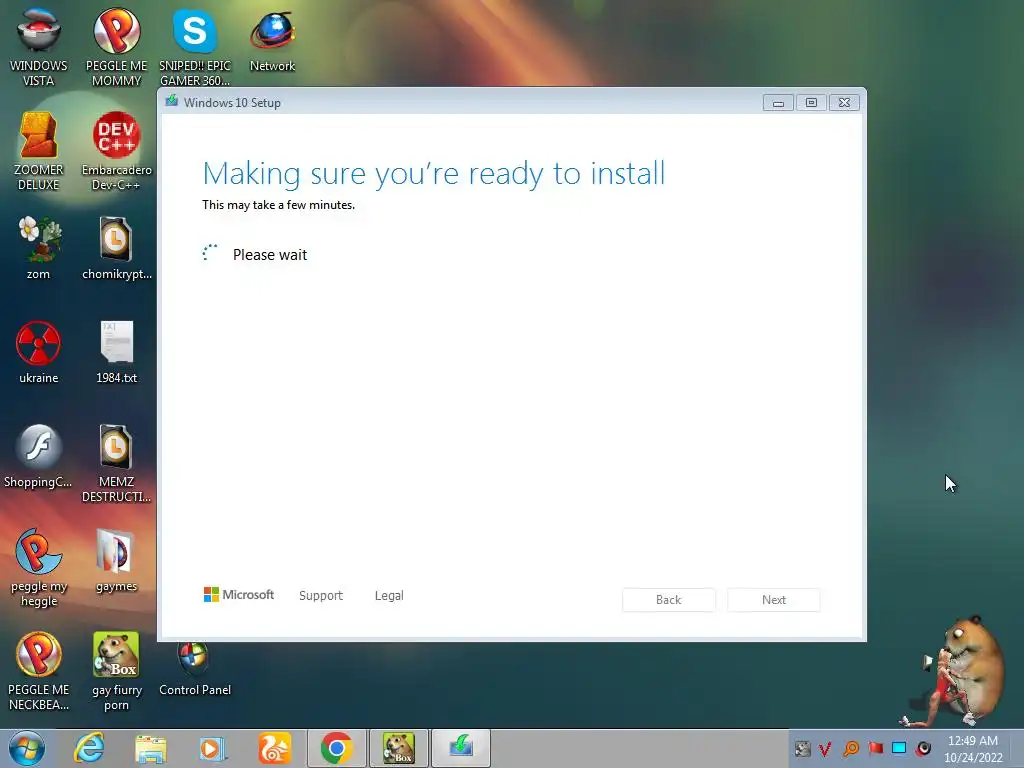This screenshot has width=1024, height=768.
Task: Click the 'Making sure you're ready to install' heading
Action: pyautogui.click(x=434, y=174)
